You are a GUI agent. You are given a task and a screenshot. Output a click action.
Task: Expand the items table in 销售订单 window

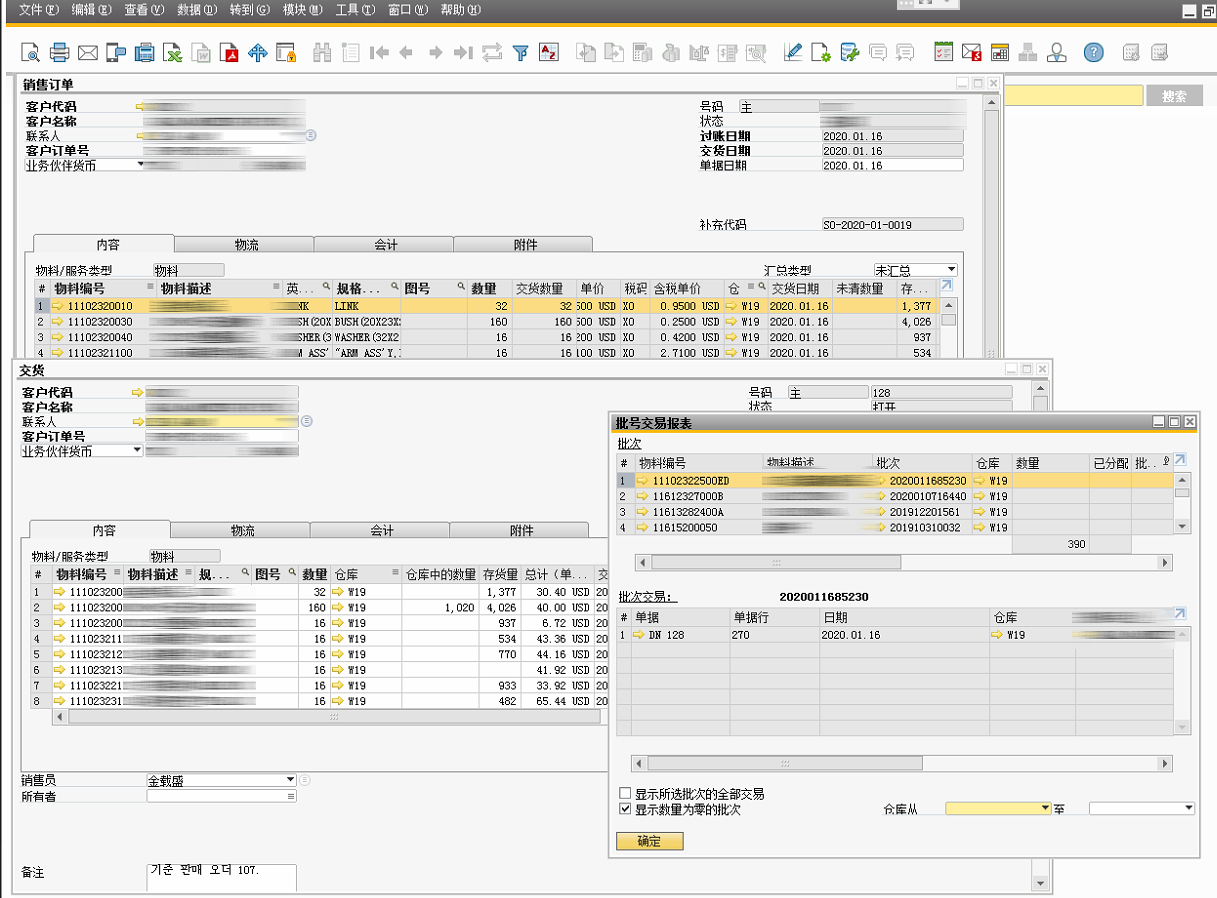[x=947, y=286]
